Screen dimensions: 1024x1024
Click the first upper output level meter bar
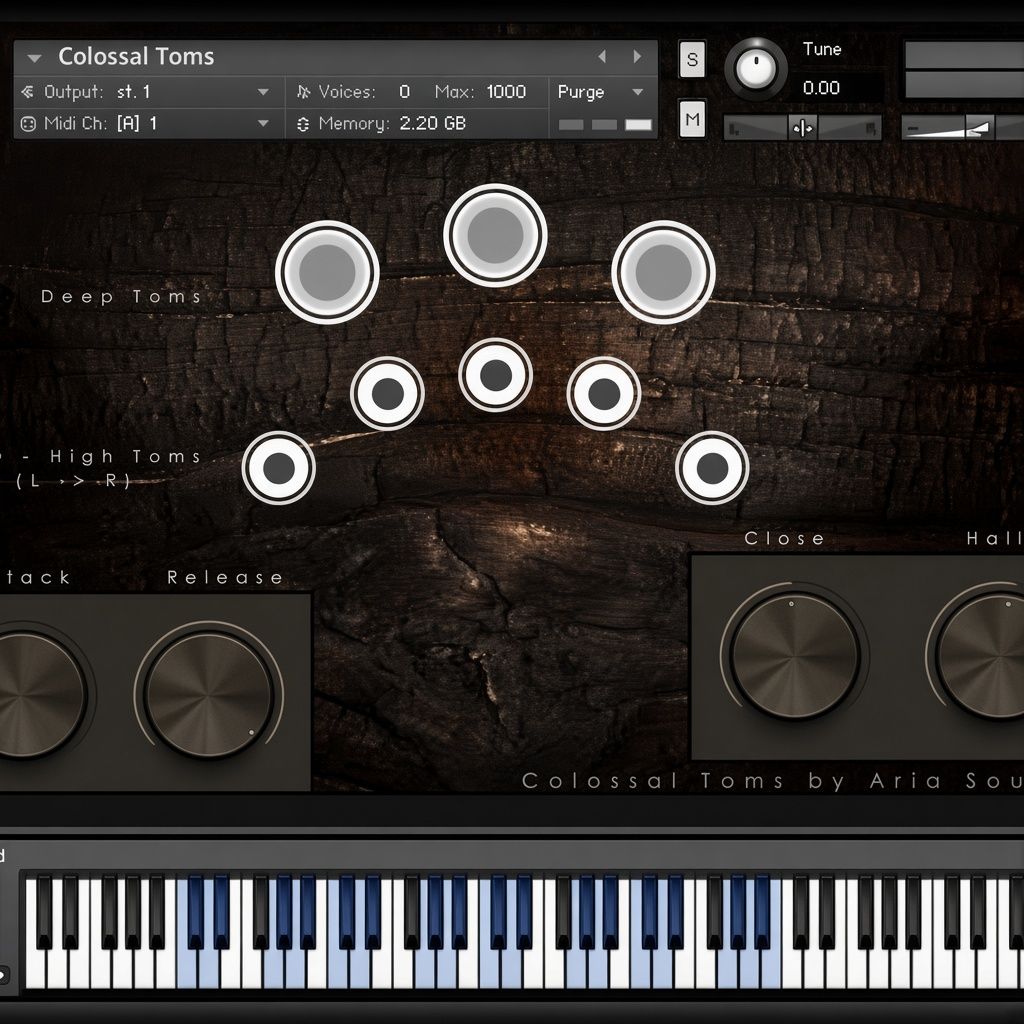point(964,55)
